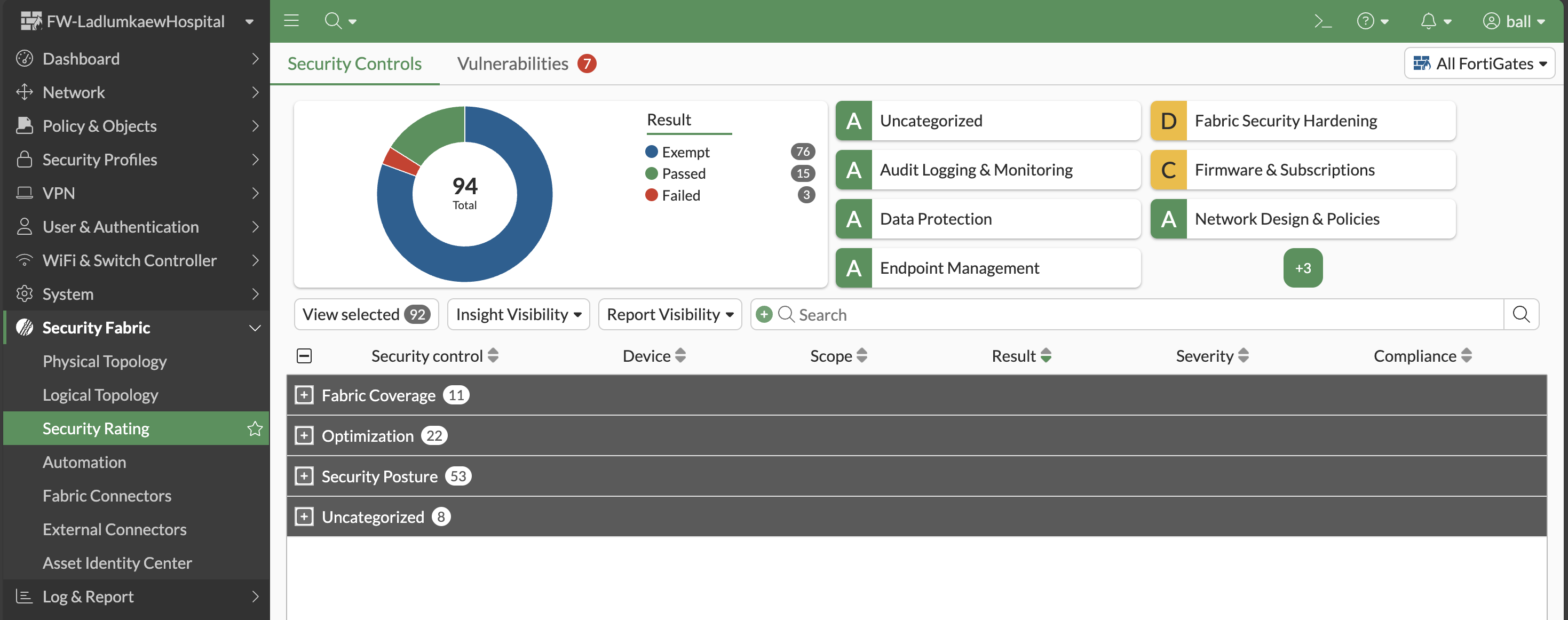Sort by Security control column
This screenshot has width=1568, height=620.
coord(434,355)
